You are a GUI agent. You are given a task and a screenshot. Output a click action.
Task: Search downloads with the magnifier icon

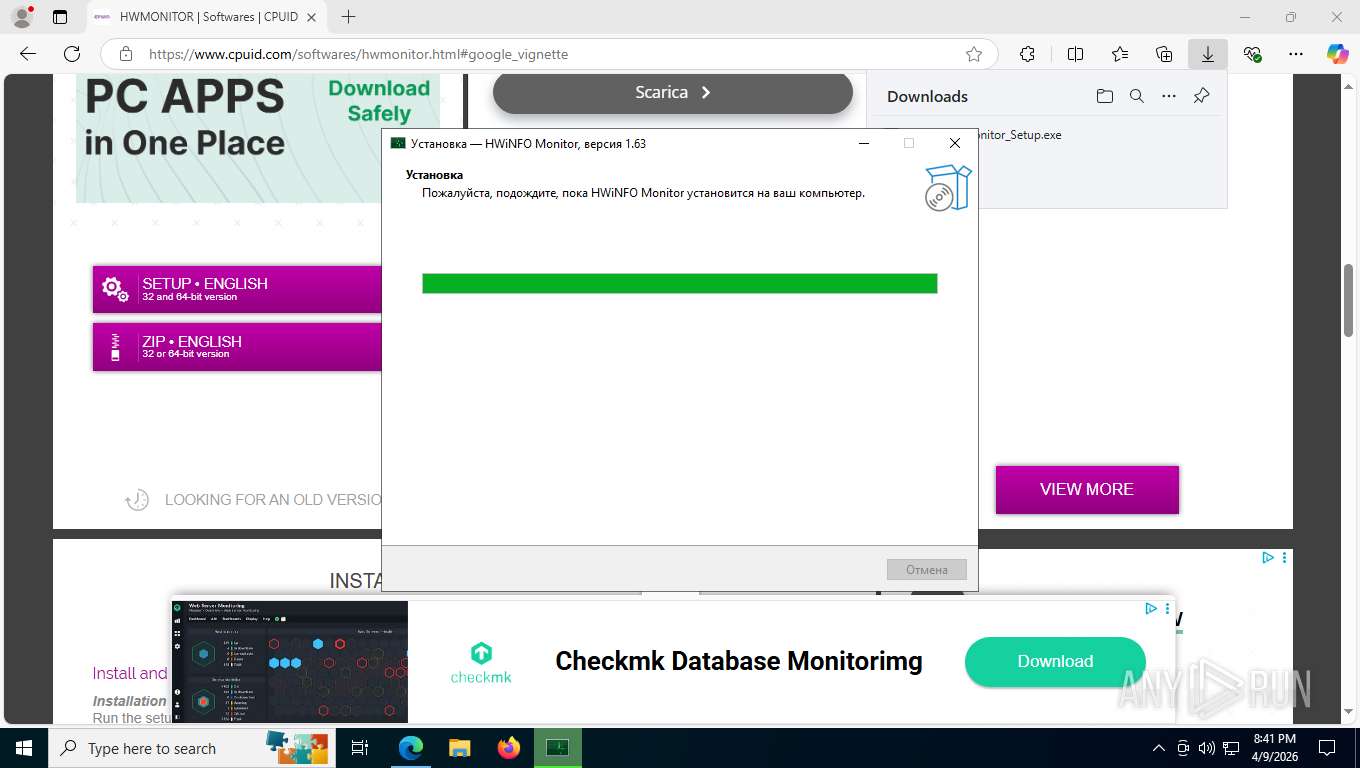coord(1137,96)
